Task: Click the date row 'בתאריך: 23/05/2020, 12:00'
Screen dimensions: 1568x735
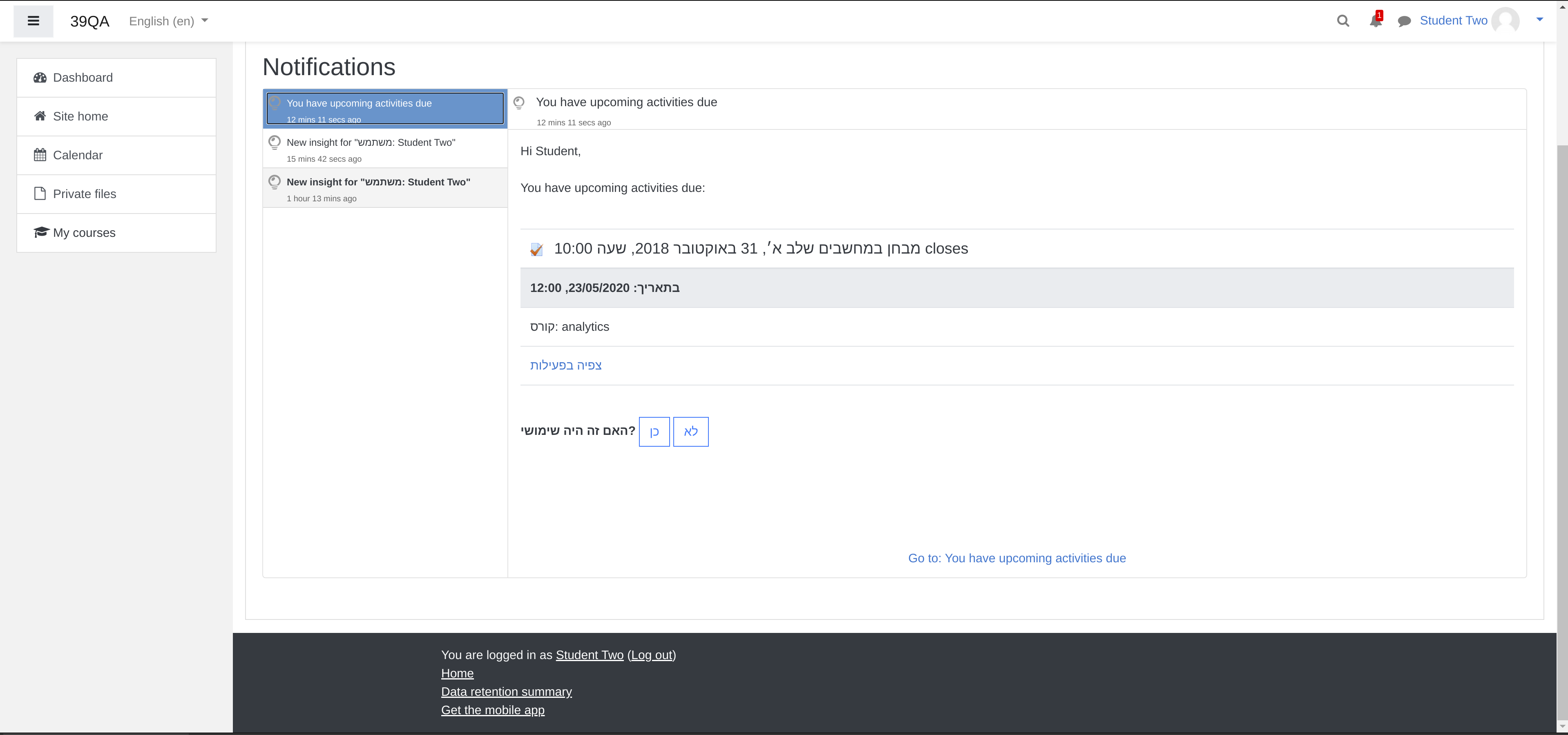Action: [x=1016, y=288]
